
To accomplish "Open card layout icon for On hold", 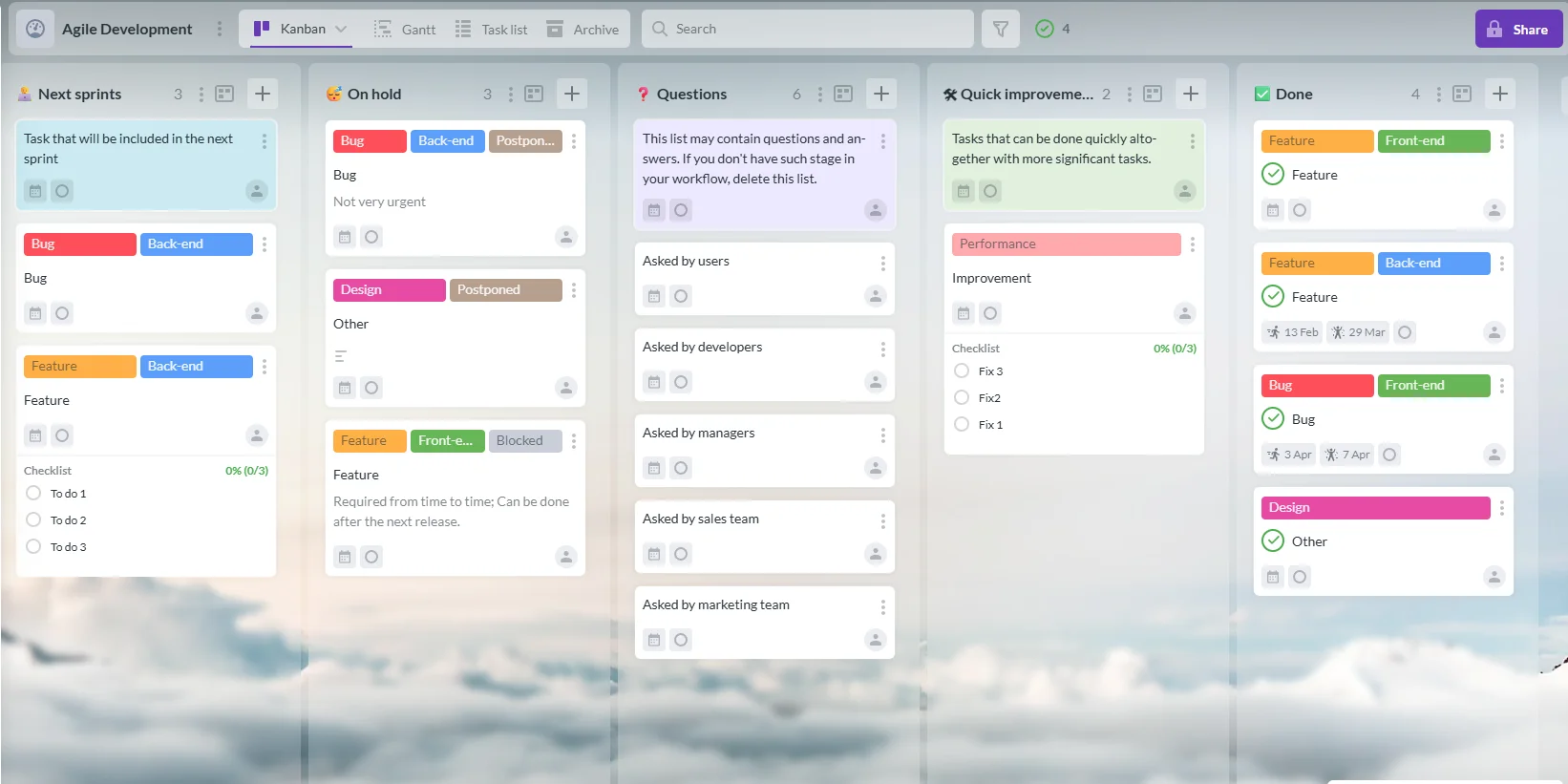I will [534, 94].
